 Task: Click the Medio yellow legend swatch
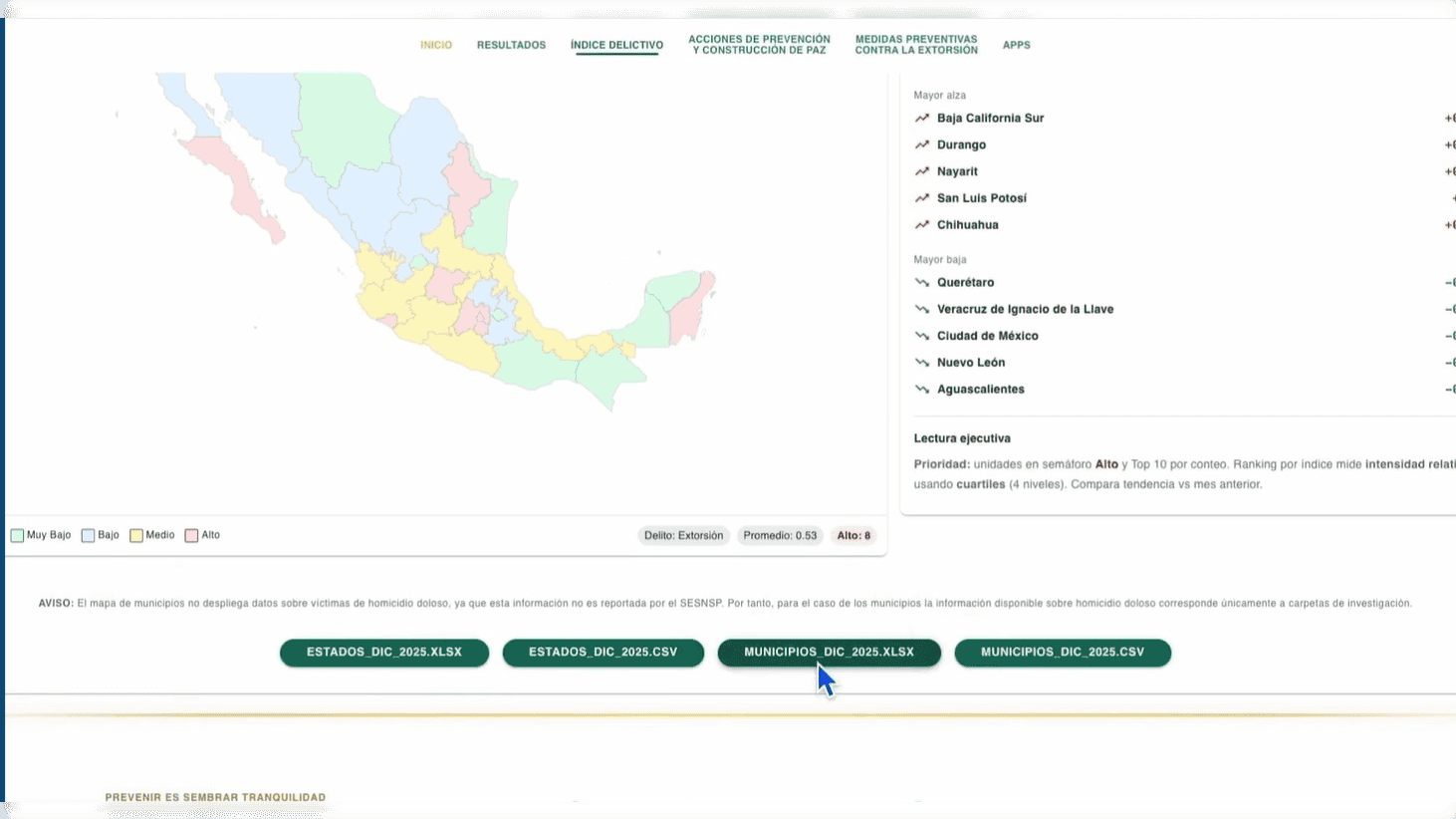[x=136, y=536]
